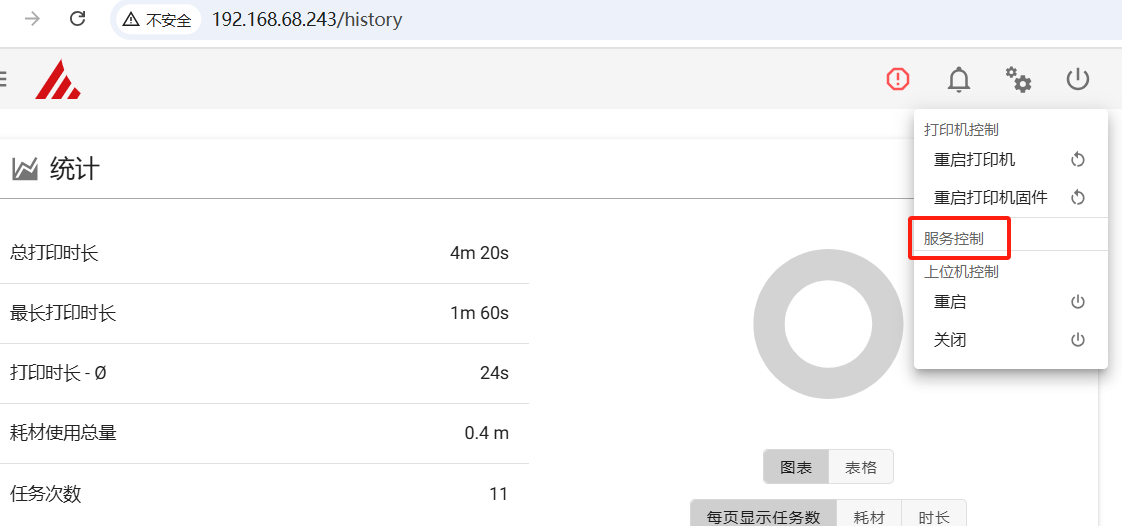
Task: Switch to 图表 chart view
Action: click(x=796, y=467)
